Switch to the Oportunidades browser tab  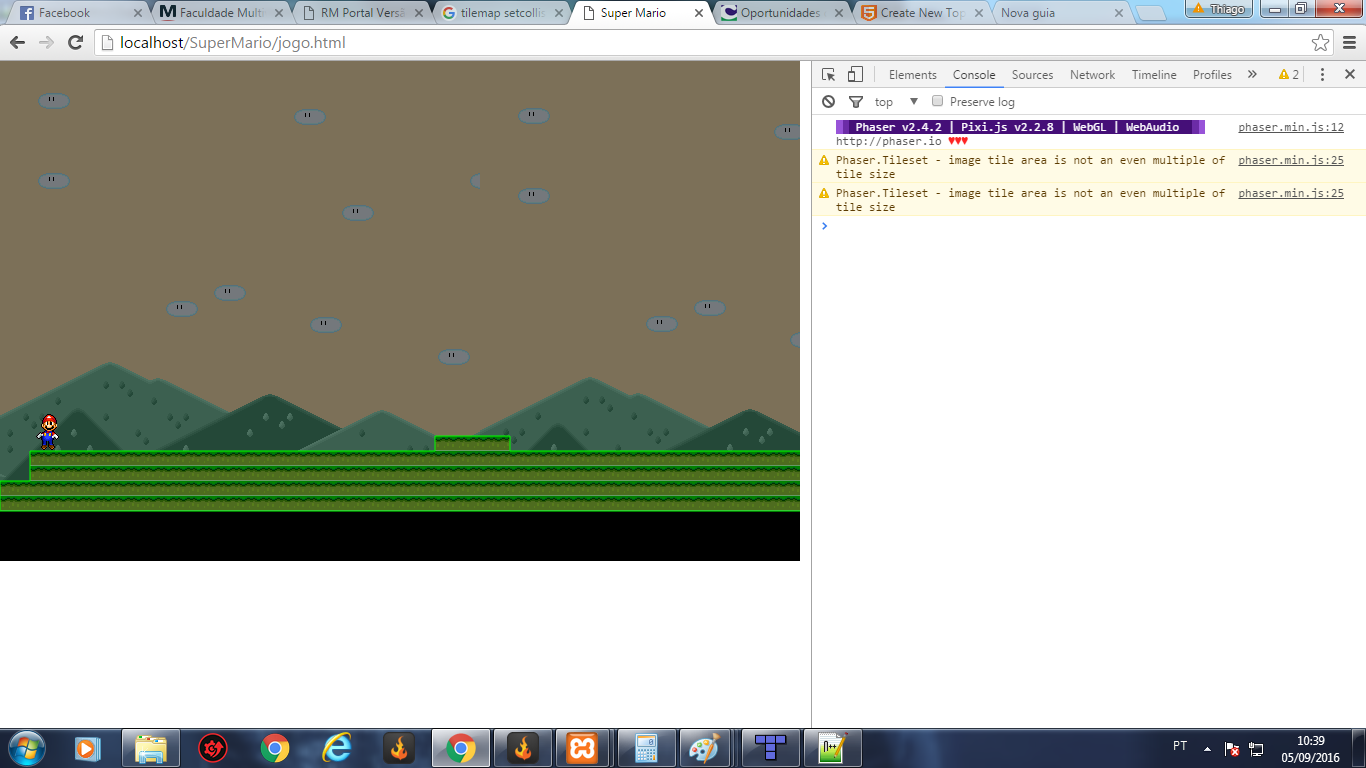[784, 13]
